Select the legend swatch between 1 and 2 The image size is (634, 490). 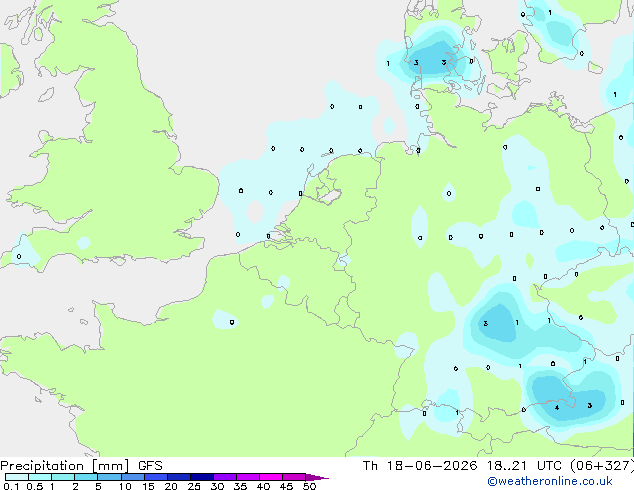pyautogui.click(x=63, y=477)
